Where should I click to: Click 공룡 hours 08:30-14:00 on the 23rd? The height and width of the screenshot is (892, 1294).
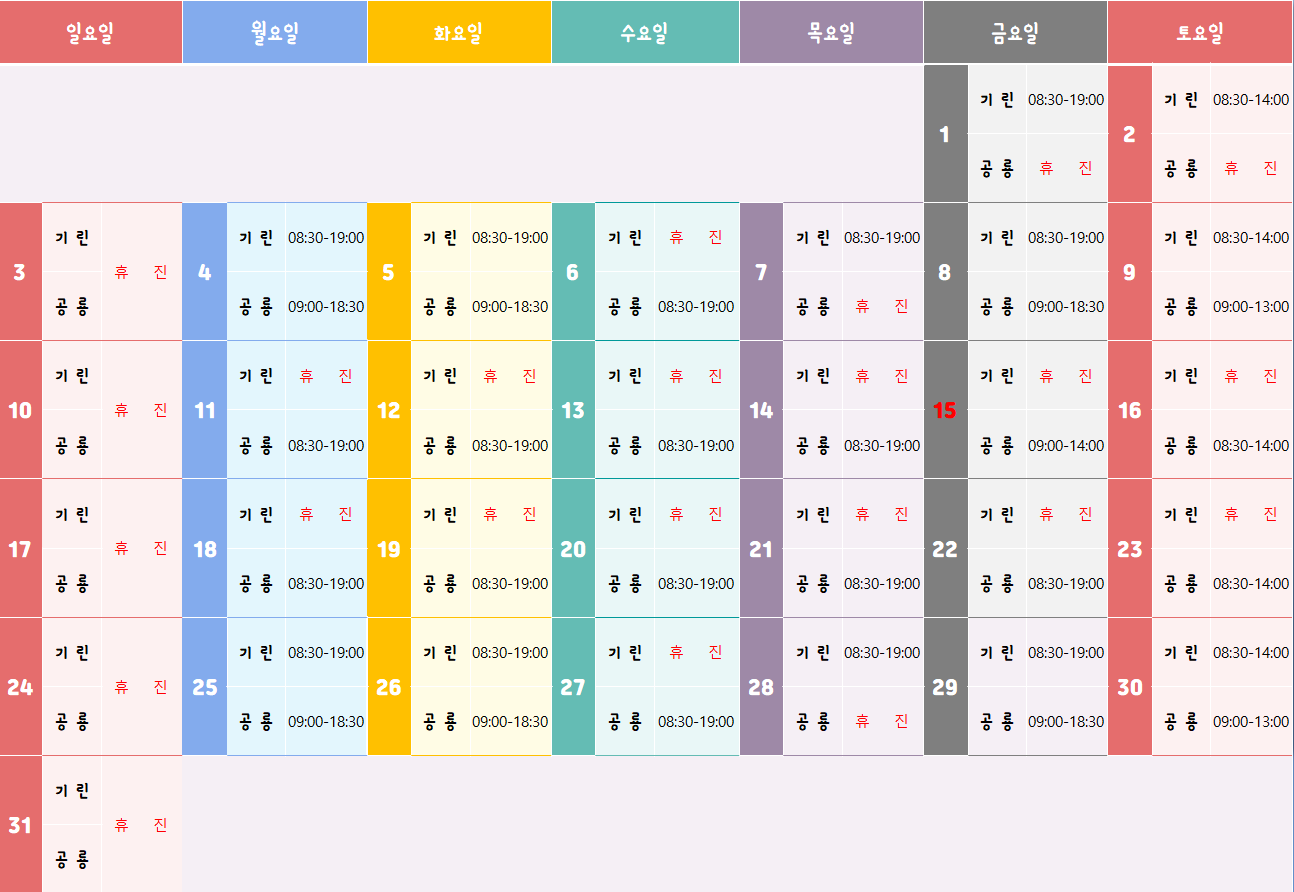pos(1251,583)
